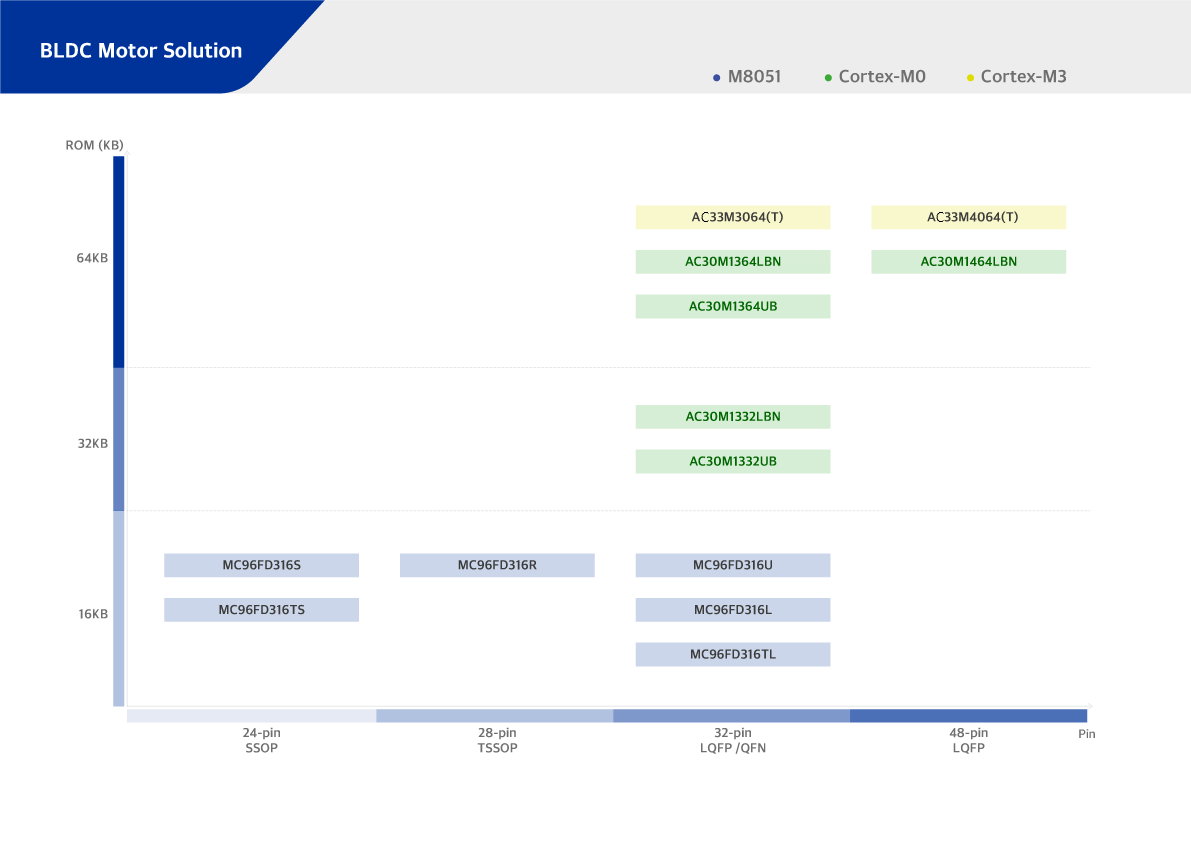Image resolution: width=1191 pixels, height=842 pixels.
Task: Click the AC30M1464LBN green box
Action: [x=968, y=262]
